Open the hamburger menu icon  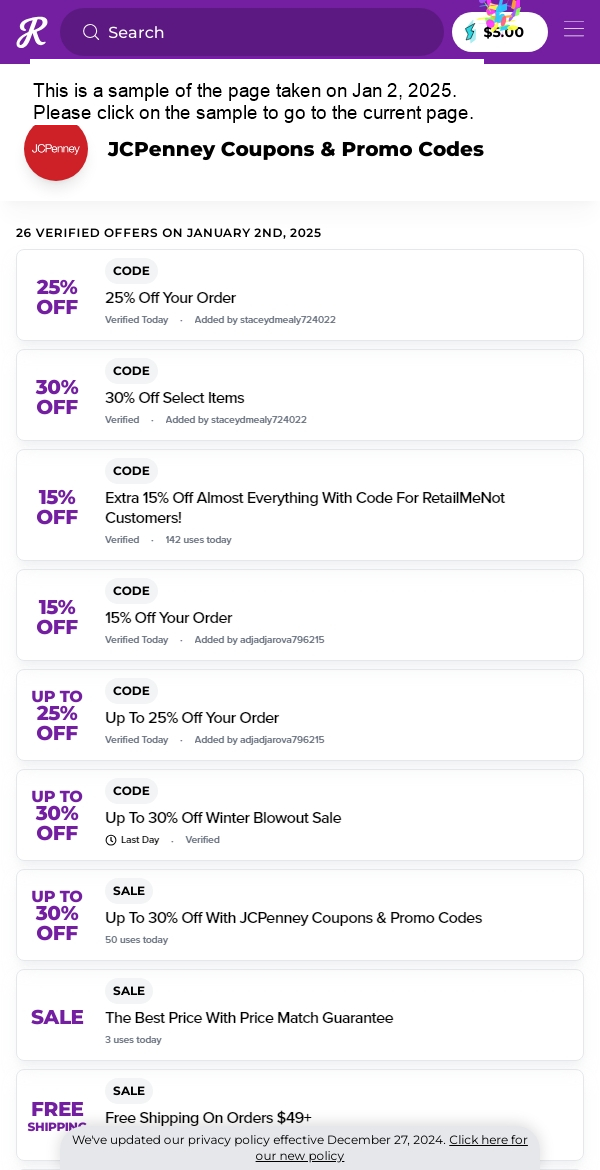(574, 29)
